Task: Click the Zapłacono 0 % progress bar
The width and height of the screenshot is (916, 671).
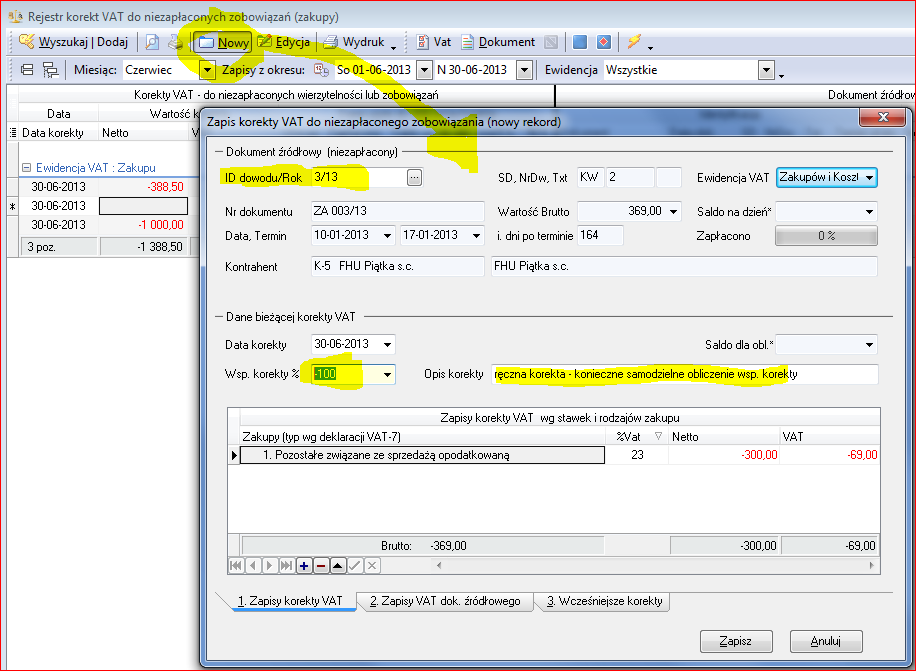Action: coord(826,236)
